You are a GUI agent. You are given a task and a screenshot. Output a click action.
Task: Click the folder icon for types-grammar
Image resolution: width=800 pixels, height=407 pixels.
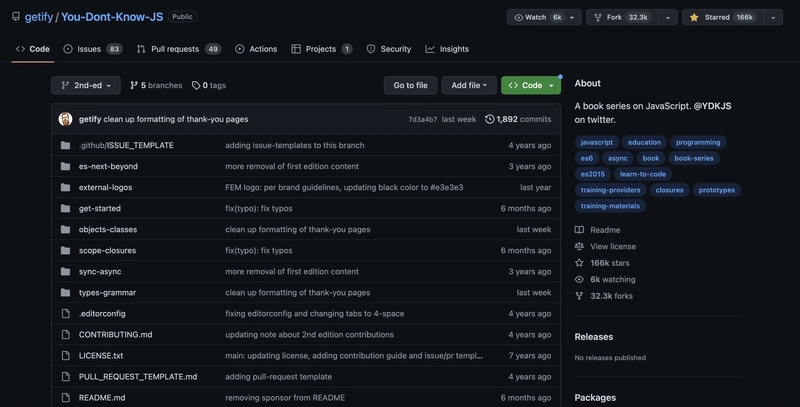(x=65, y=292)
